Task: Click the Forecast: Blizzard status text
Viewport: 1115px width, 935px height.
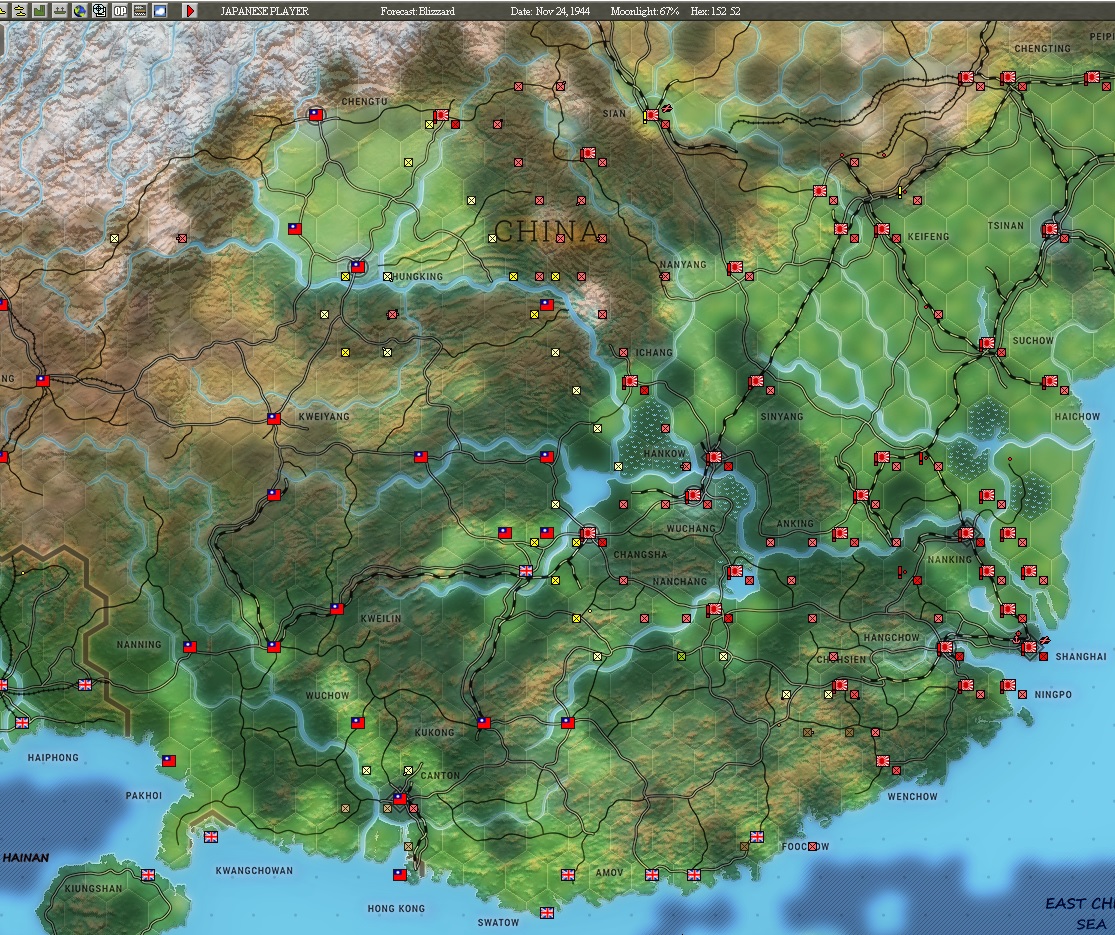Action: tap(417, 11)
